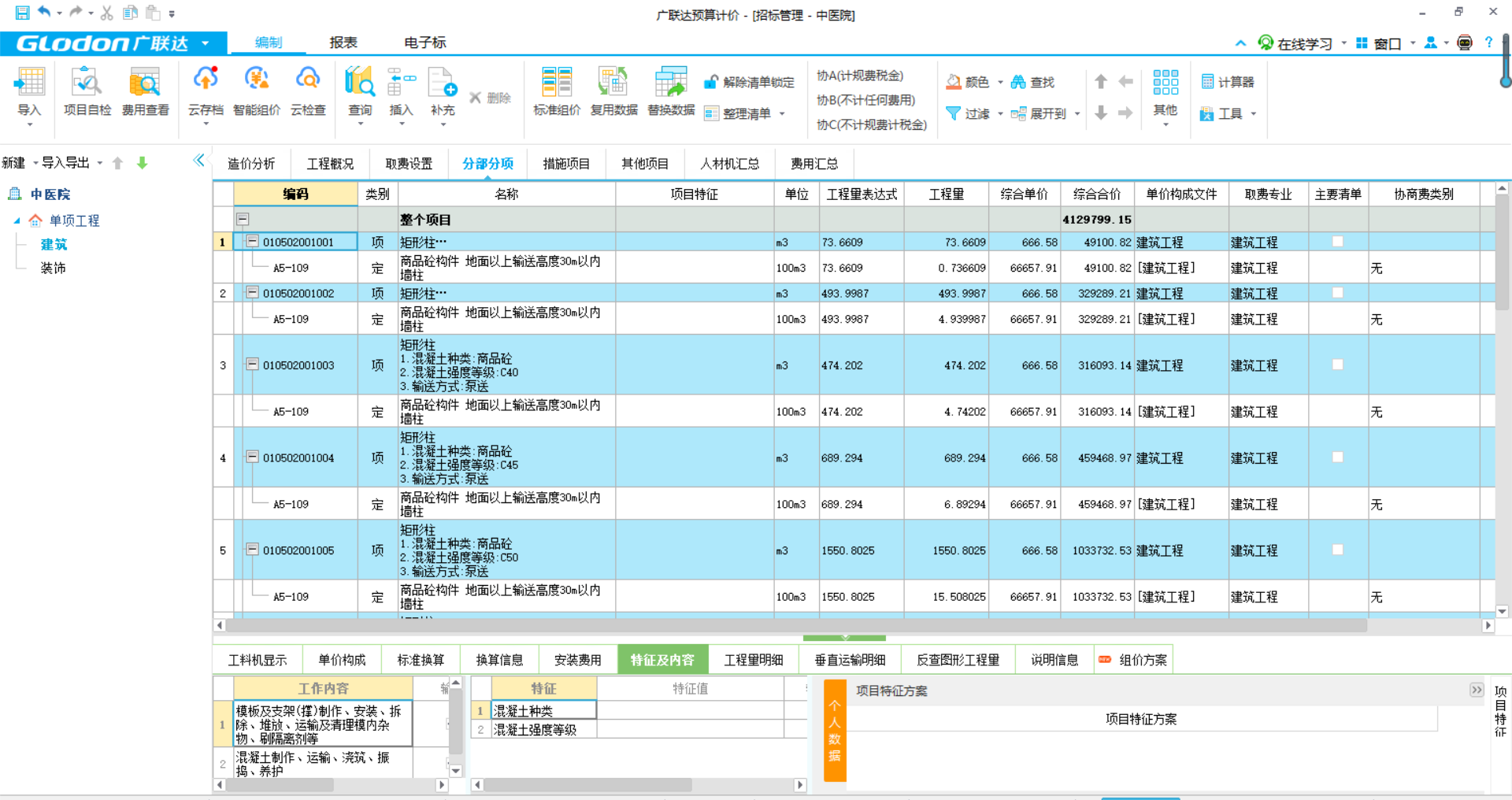This screenshot has width=1512, height=800.
Task: Click the left arrow promote icon
Action: pyautogui.click(x=1125, y=81)
